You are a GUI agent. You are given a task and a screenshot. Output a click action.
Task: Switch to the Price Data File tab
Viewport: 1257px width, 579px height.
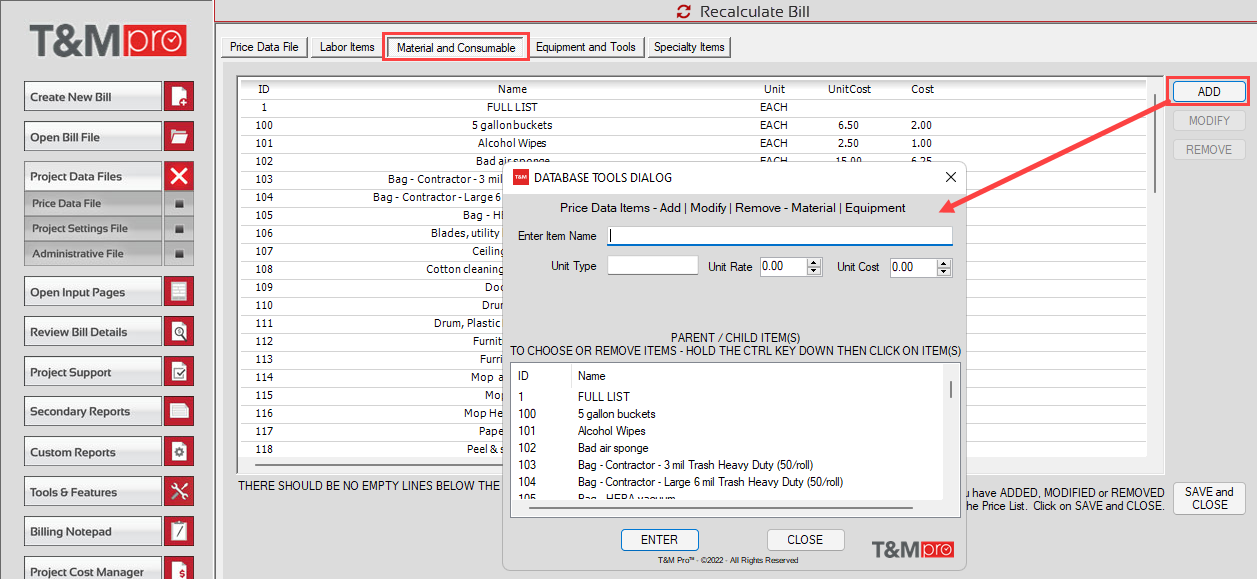point(264,47)
